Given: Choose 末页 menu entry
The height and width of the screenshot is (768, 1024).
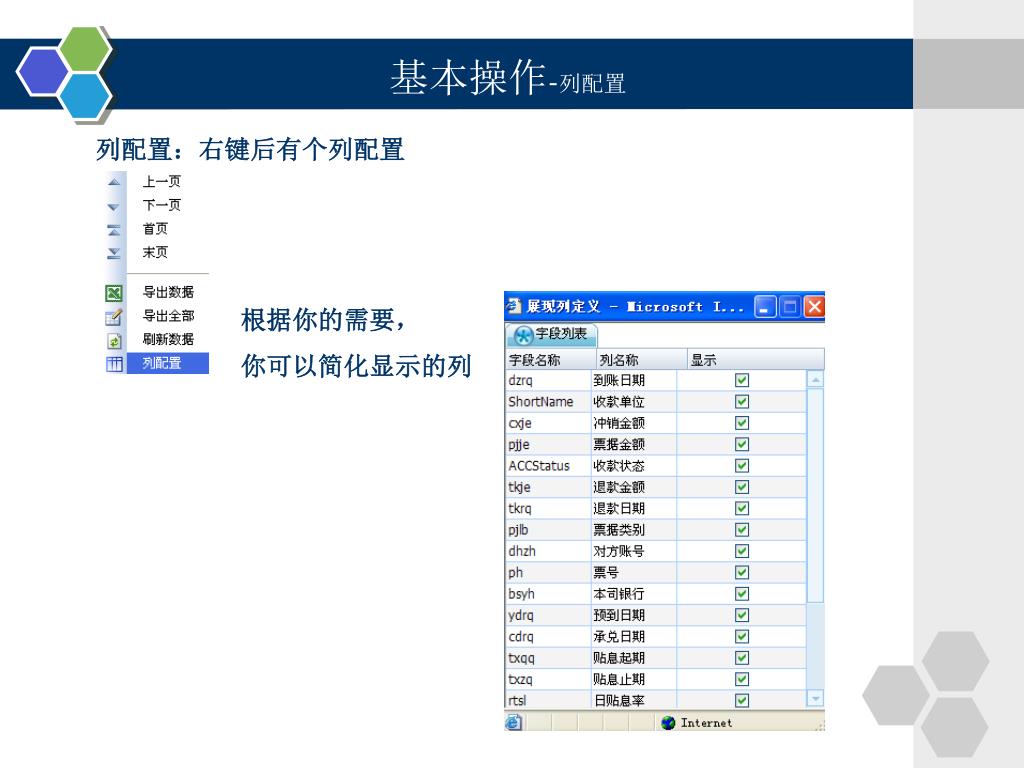Looking at the screenshot, I should pyautogui.click(x=155, y=252).
